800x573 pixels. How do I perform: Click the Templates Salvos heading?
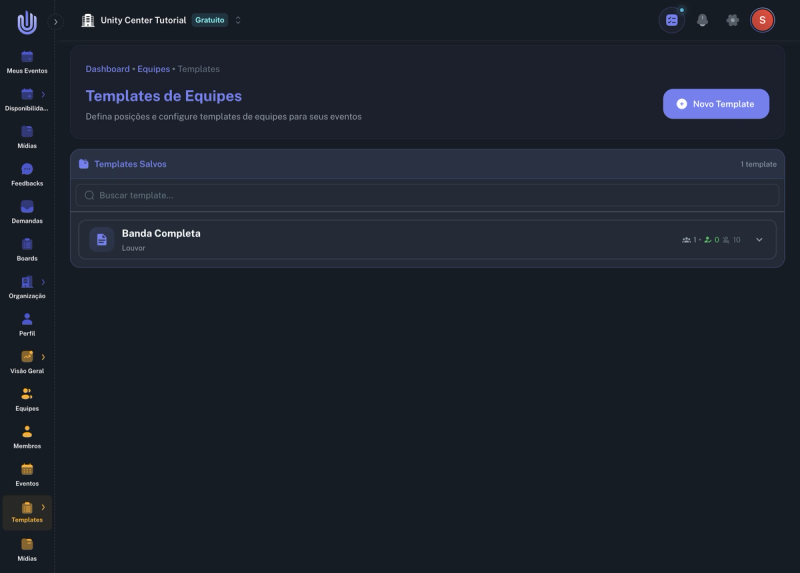pyautogui.click(x=130, y=164)
